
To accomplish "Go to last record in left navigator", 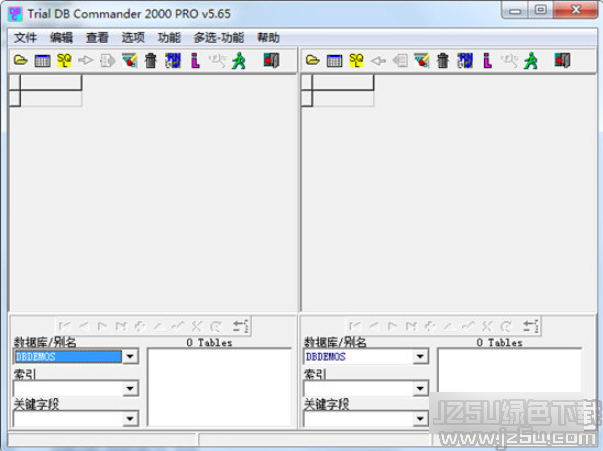I will pos(121,326).
